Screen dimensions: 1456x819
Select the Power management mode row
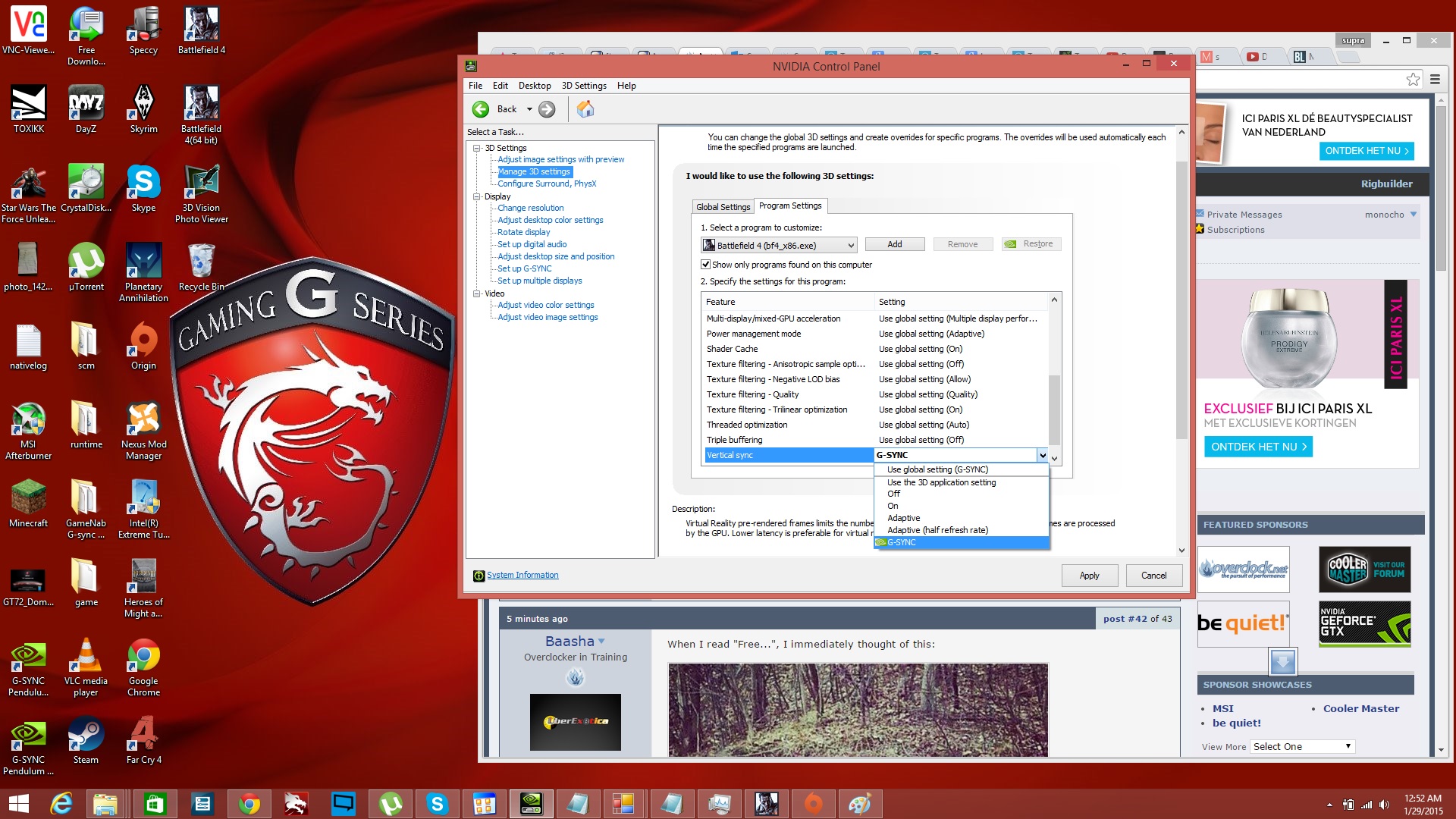point(875,334)
